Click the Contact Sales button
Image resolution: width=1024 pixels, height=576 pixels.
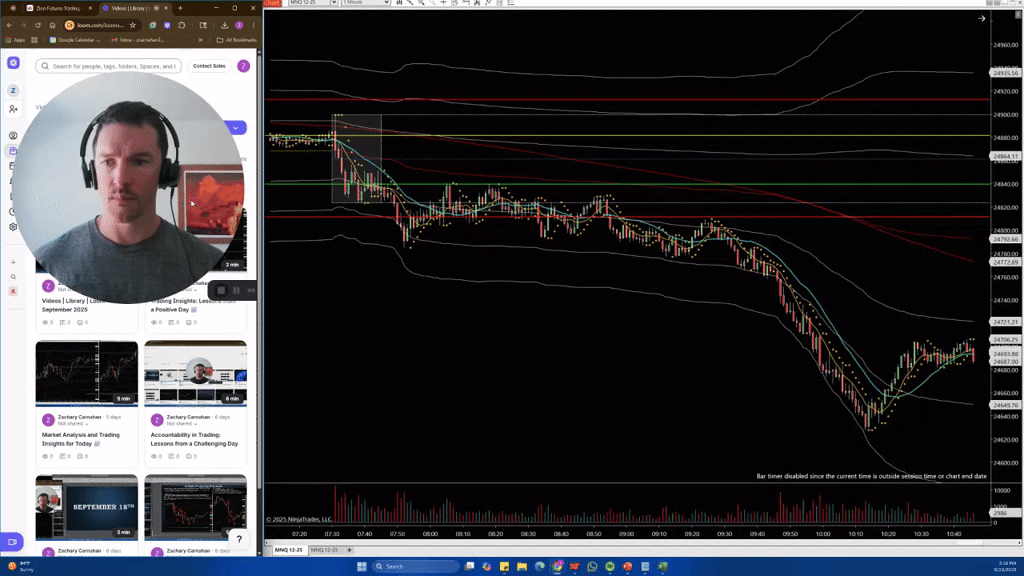(x=209, y=66)
